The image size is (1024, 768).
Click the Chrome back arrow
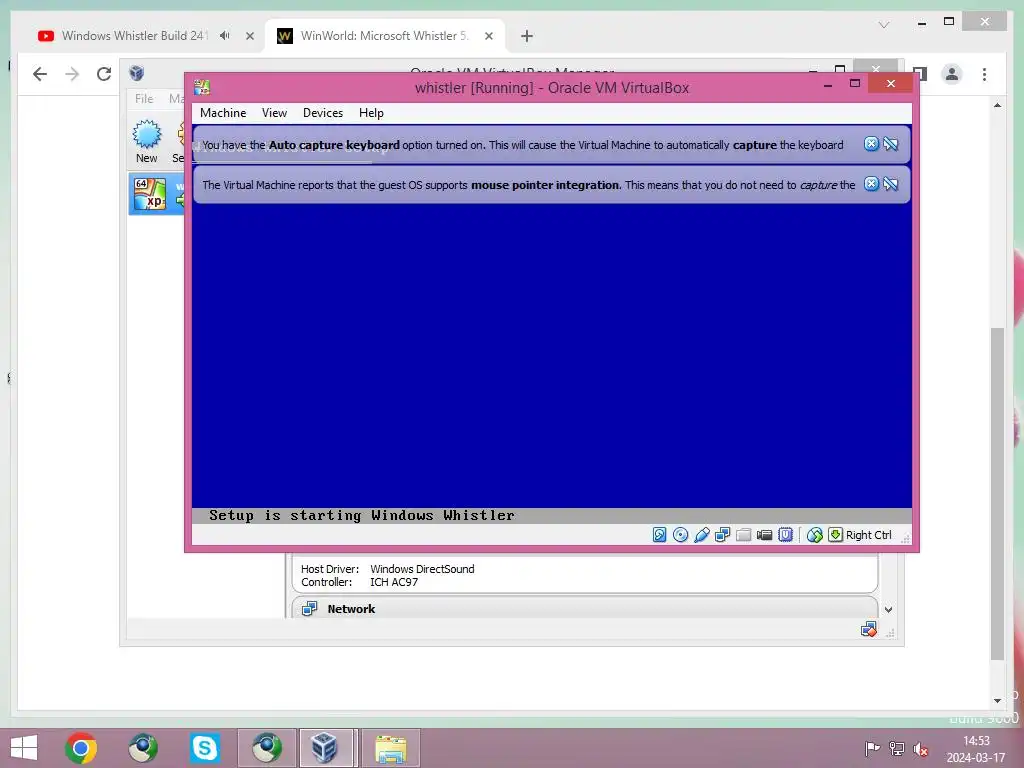[40, 74]
